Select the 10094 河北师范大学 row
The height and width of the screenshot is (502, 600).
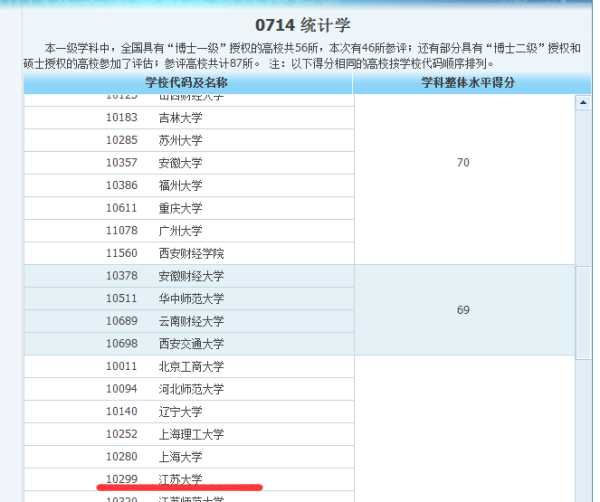pyautogui.click(x=189, y=389)
